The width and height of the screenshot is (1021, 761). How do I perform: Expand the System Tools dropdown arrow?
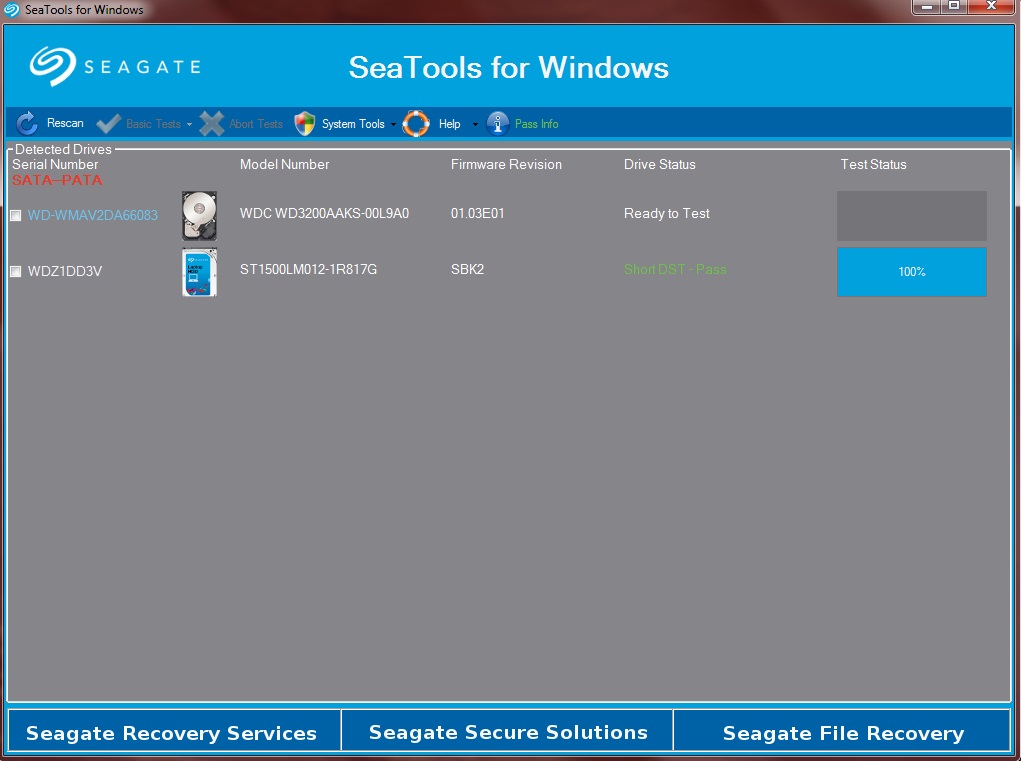(393, 125)
